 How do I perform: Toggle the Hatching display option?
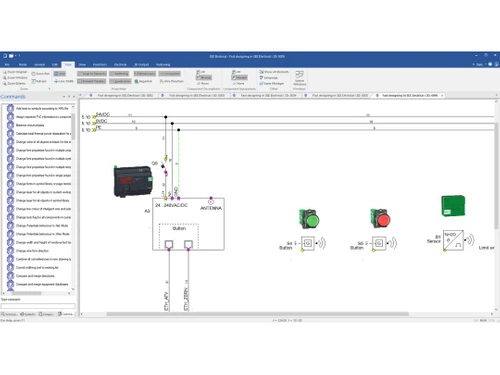point(119,74)
